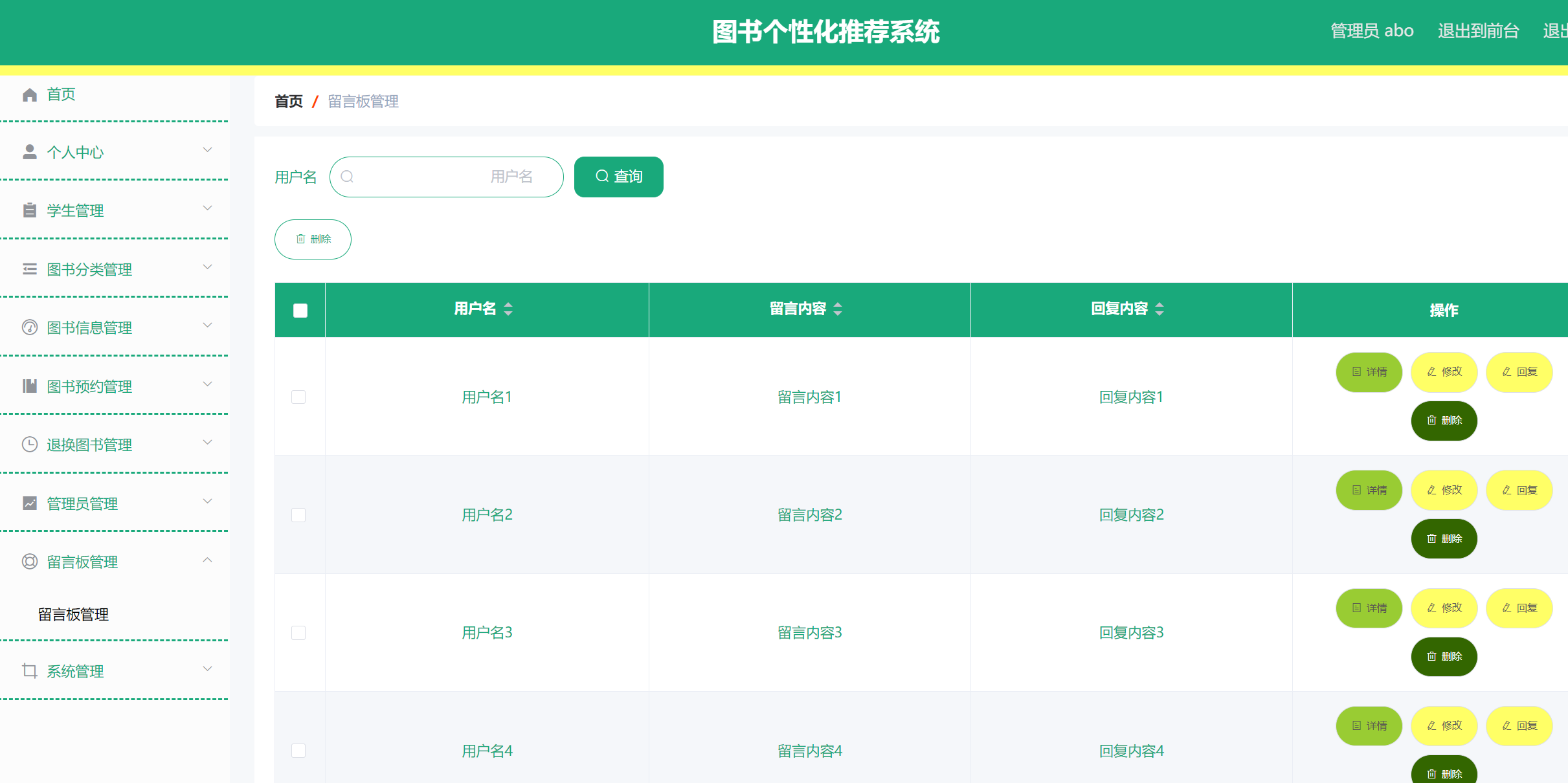Sort table by 留言内容 column arrows

point(838,309)
